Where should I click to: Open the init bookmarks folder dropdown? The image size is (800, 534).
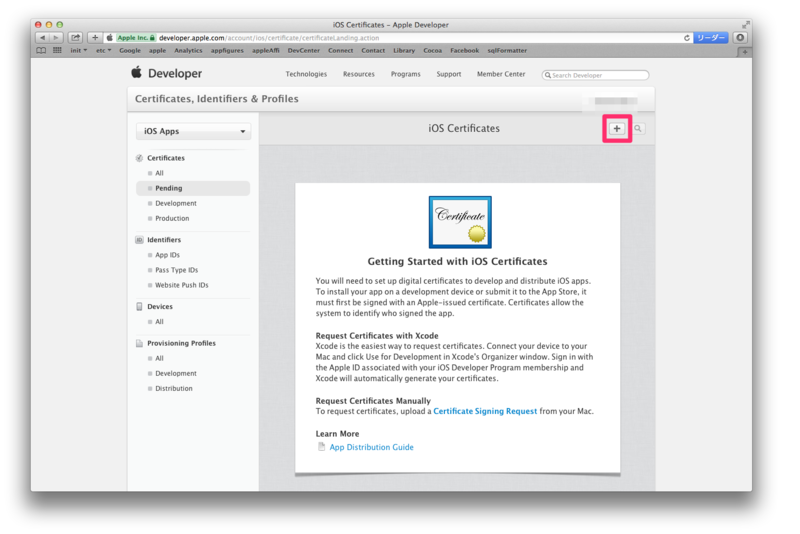coord(79,50)
